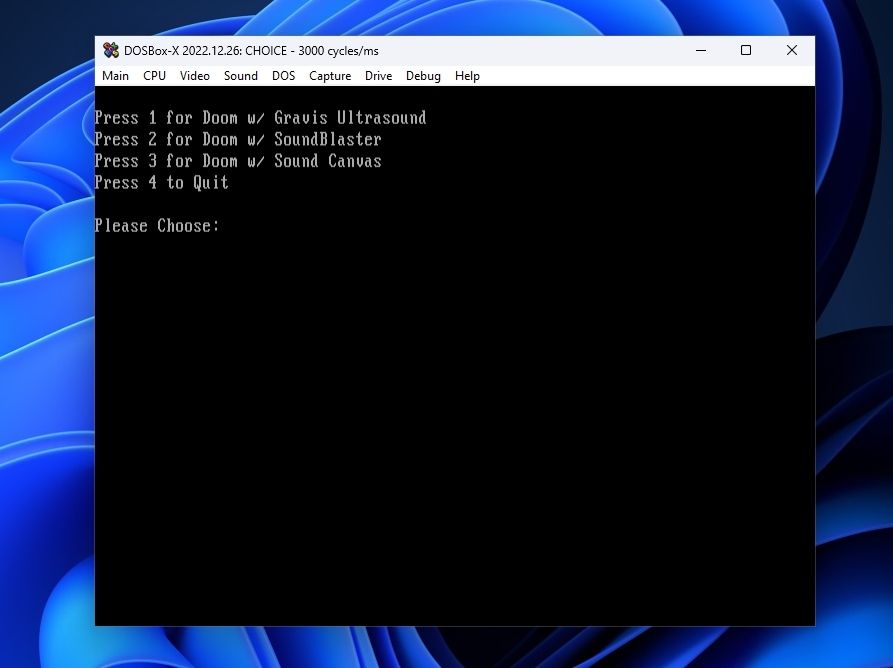893x668 pixels.
Task: Open the Capture menu
Action: tap(330, 76)
